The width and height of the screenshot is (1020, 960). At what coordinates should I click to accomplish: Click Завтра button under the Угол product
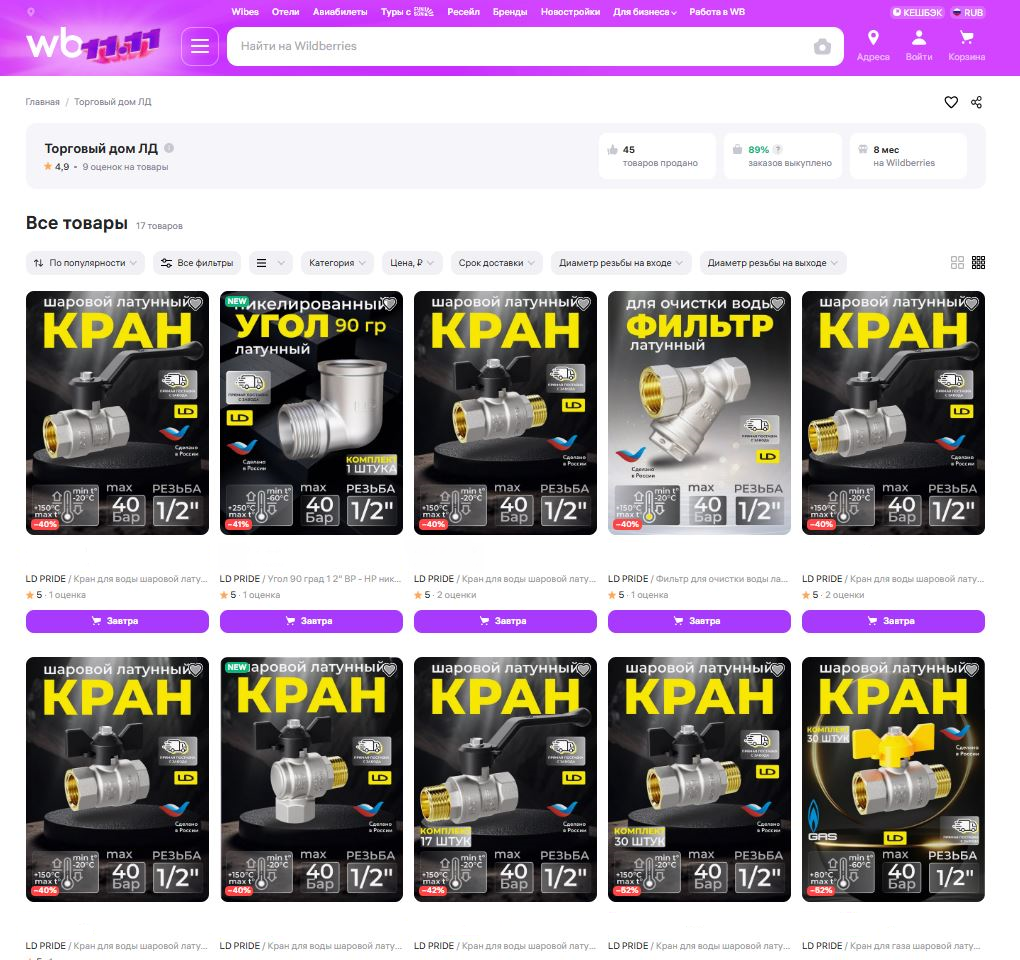(311, 621)
